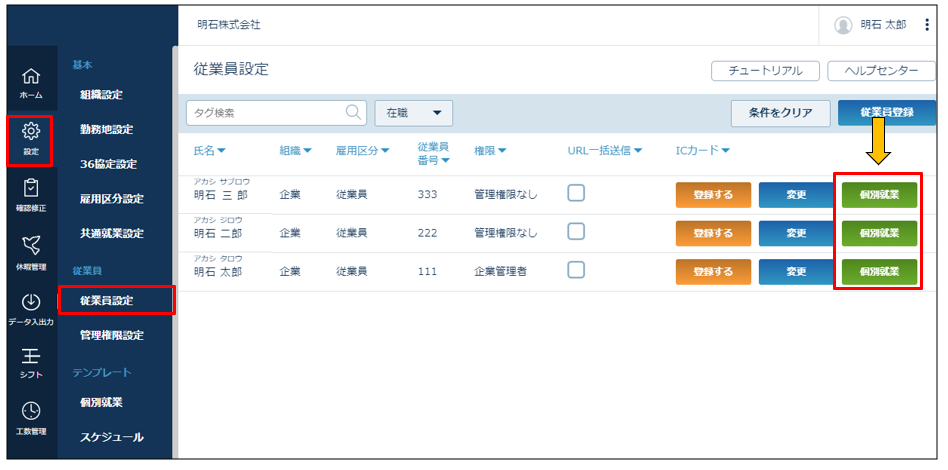
Task: Click employee name 明石 二郎
Action: pos(218,233)
